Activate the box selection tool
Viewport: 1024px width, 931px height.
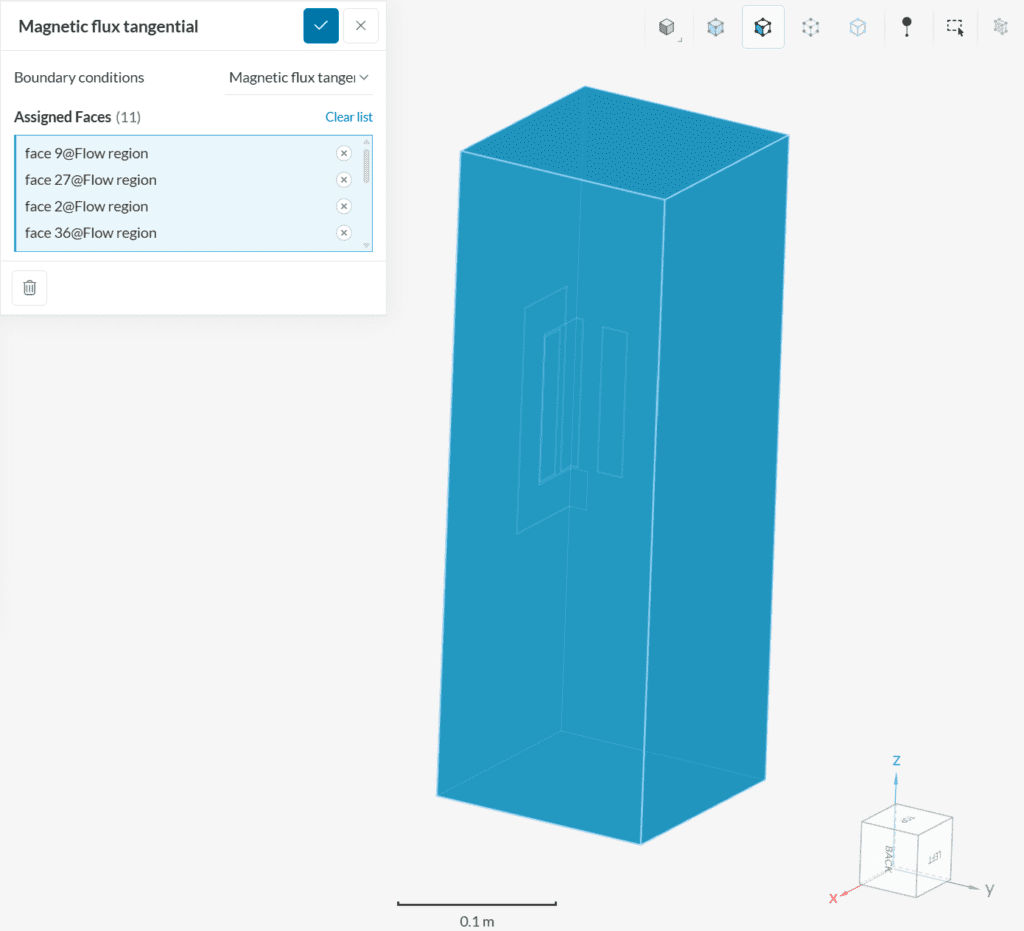click(x=954, y=26)
